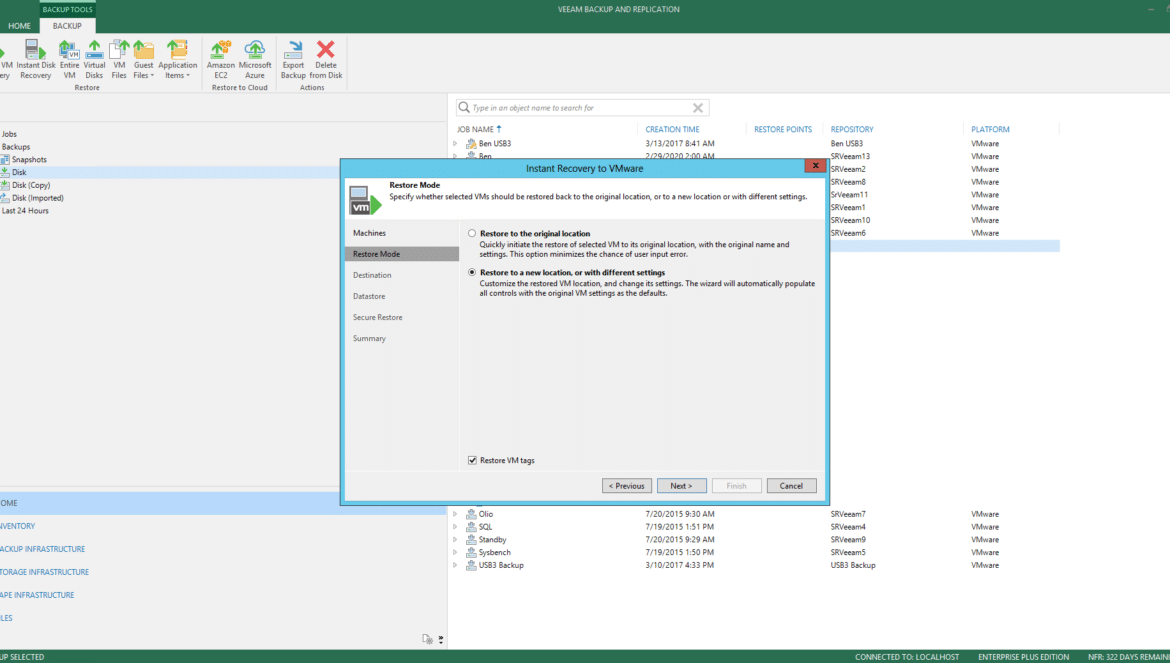Image resolution: width=1170 pixels, height=663 pixels.
Task: Expand the Standby job row
Action: coord(455,539)
